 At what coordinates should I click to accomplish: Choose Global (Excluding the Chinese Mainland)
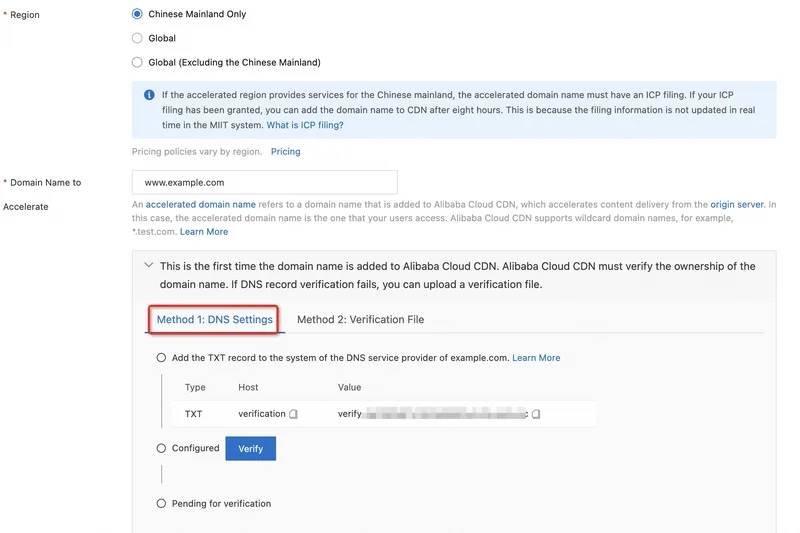click(x=137, y=62)
